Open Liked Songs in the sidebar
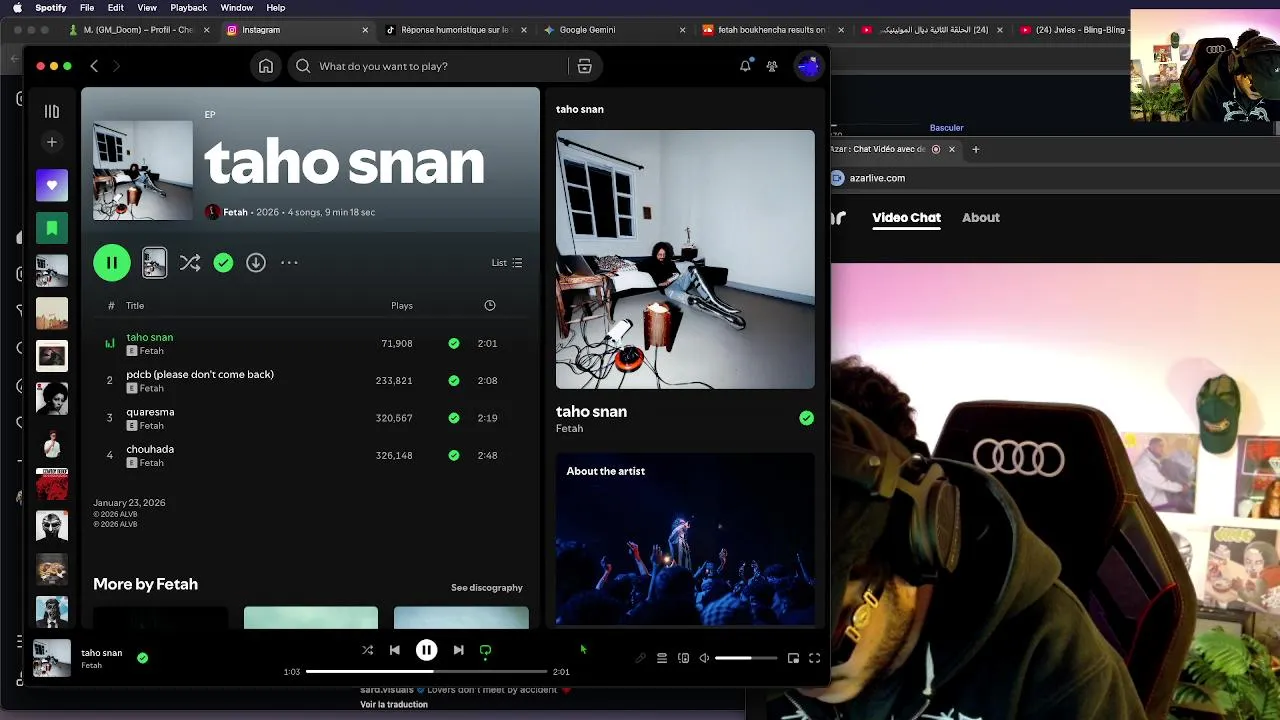The height and width of the screenshot is (720, 1280). (52, 185)
